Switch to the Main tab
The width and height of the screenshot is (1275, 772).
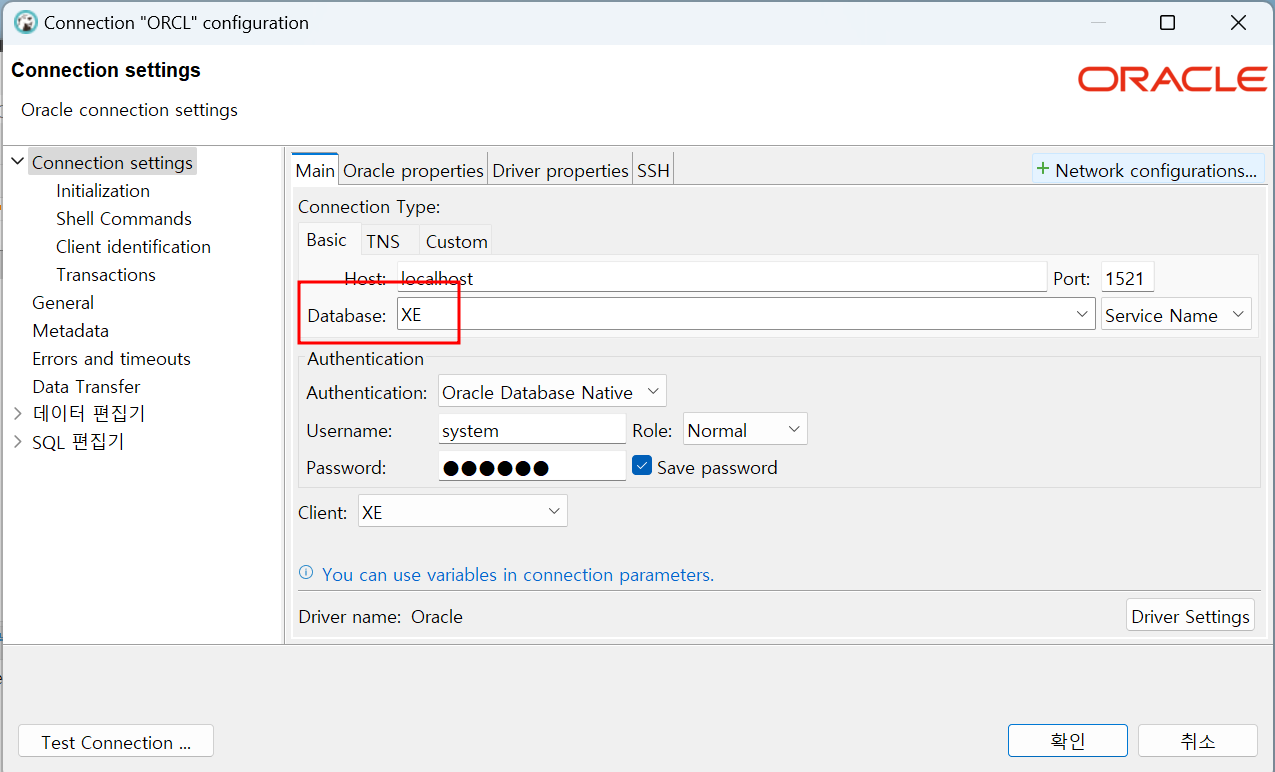pos(315,170)
